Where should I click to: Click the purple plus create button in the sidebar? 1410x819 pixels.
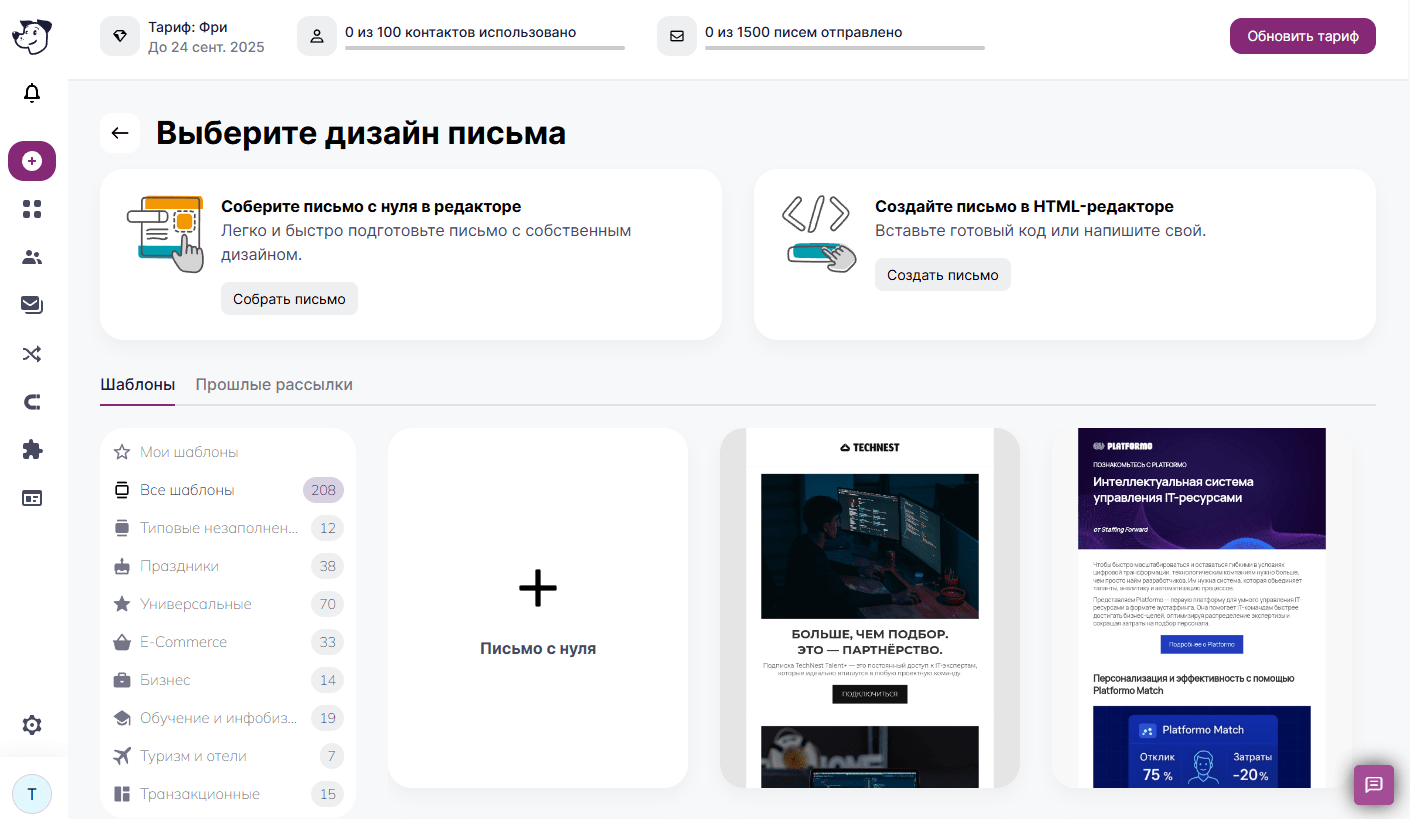[x=32, y=161]
